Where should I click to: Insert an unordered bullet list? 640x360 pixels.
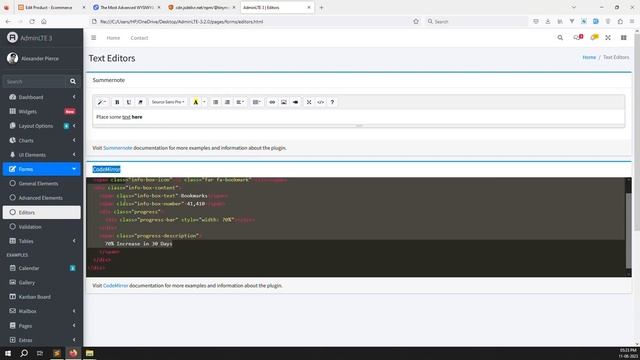click(216, 102)
